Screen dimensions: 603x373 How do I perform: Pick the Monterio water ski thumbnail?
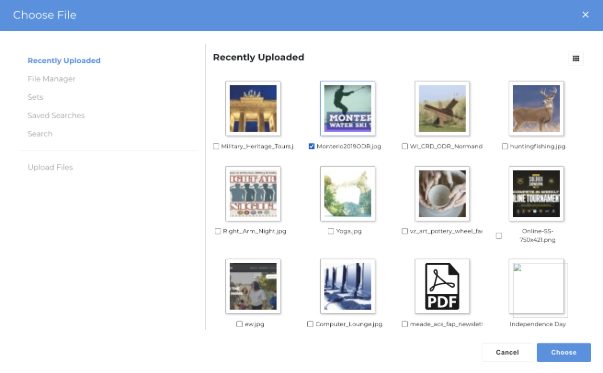tap(348, 108)
